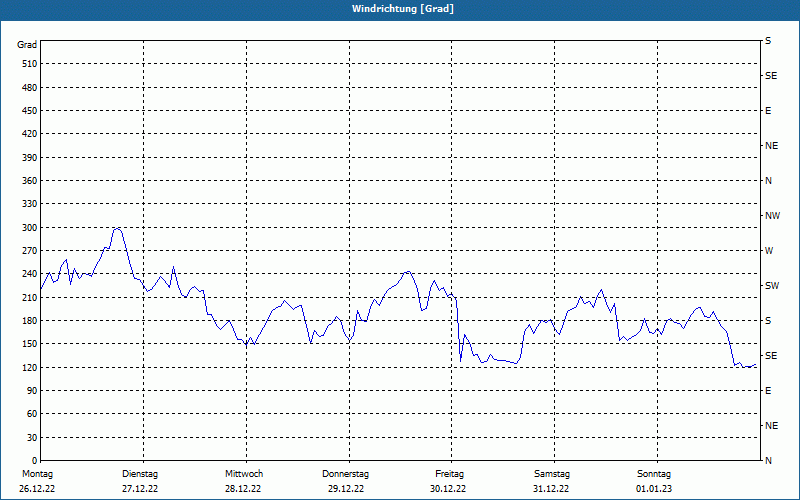
Task: Select the 510 value on the degree axis
Action: tap(30, 64)
